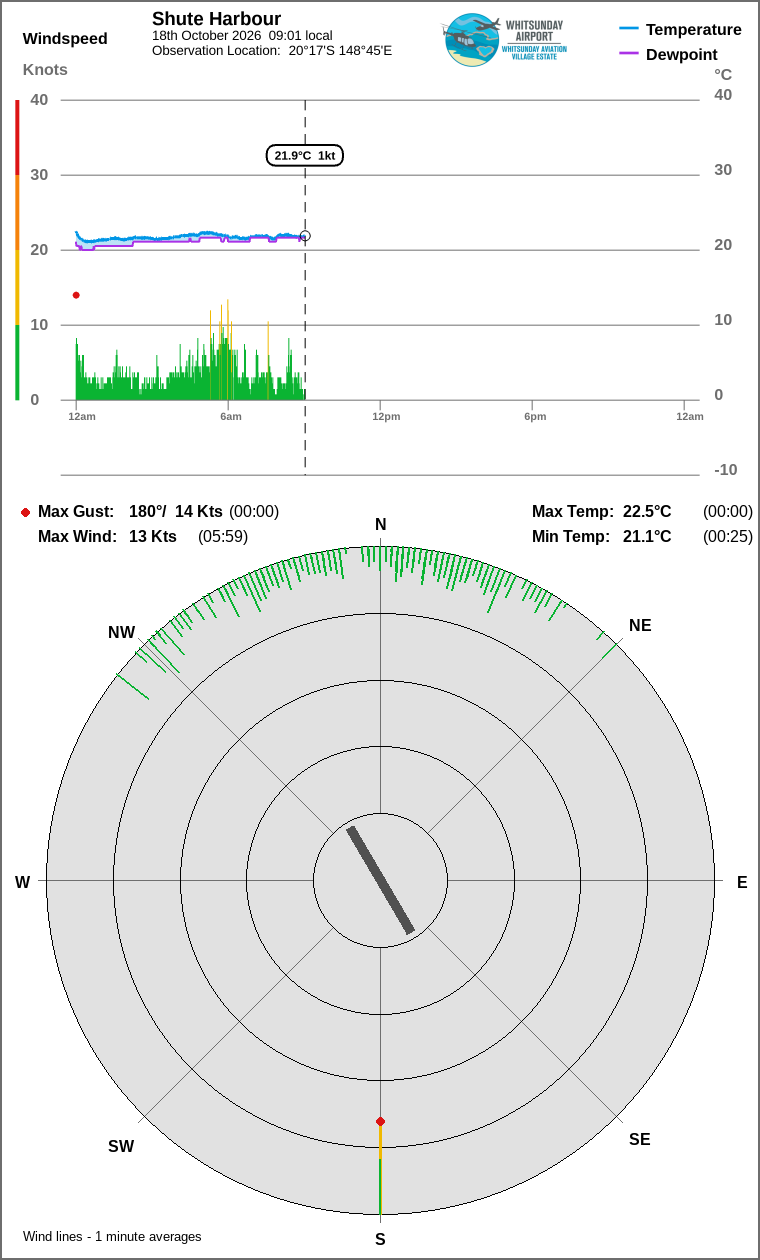
Task: Click the date 18th October 2026
Action: (x=206, y=35)
